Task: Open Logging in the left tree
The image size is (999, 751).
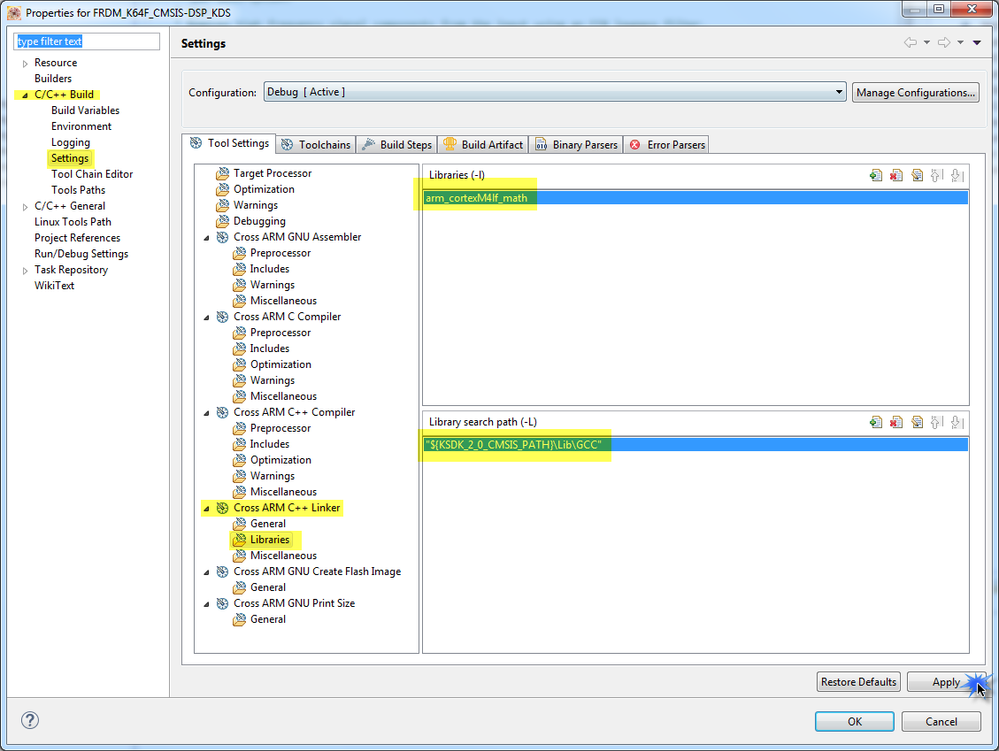Action: point(70,142)
